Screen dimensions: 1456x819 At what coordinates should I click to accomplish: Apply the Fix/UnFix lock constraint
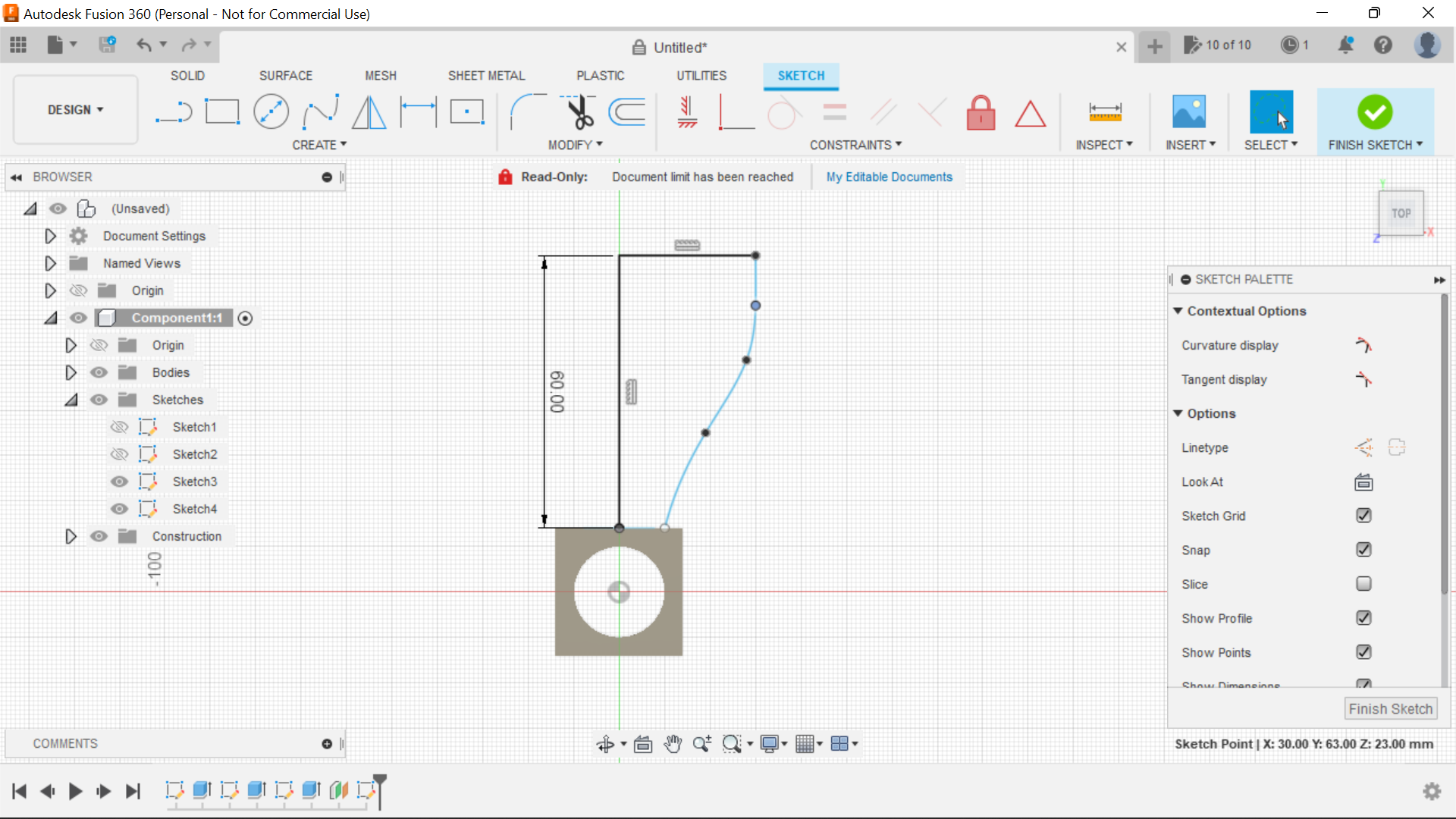pyautogui.click(x=981, y=112)
